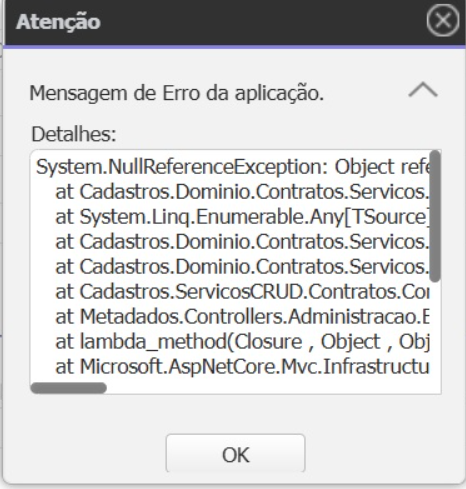Image resolution: width=466 pixels, height=489 pixels.
Task: Select the Microsoft.AspNetCore.Mvc.Infrastructu stack line
Action: 242,367
